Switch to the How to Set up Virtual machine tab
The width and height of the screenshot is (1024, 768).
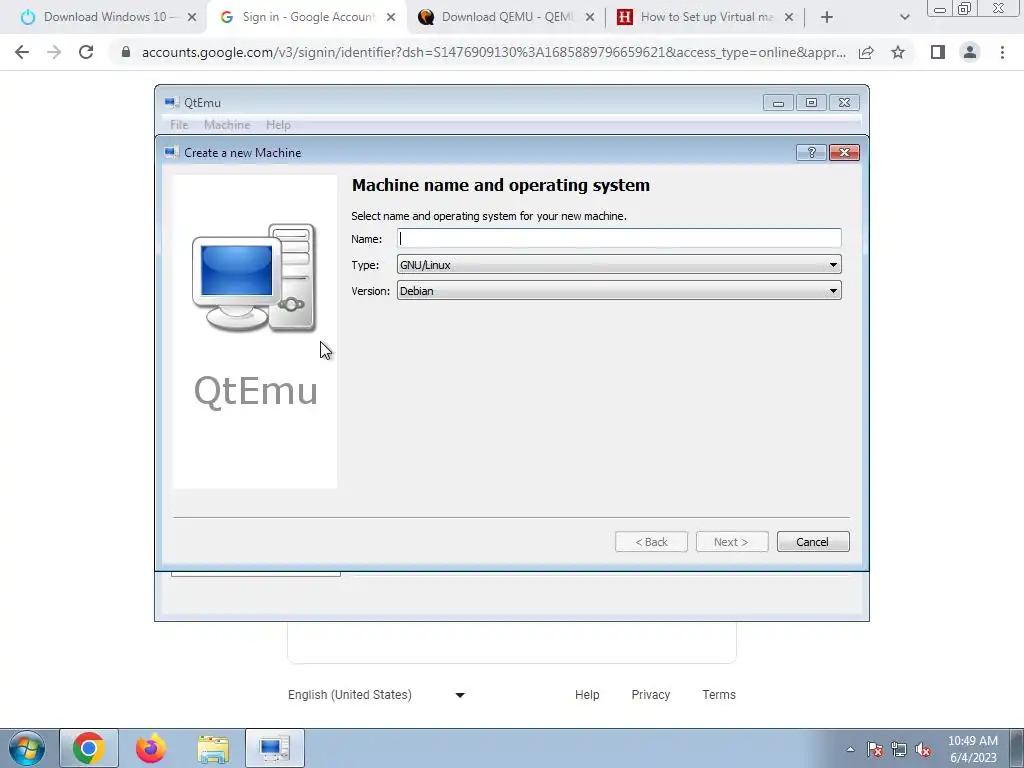[x=705, y=17]
